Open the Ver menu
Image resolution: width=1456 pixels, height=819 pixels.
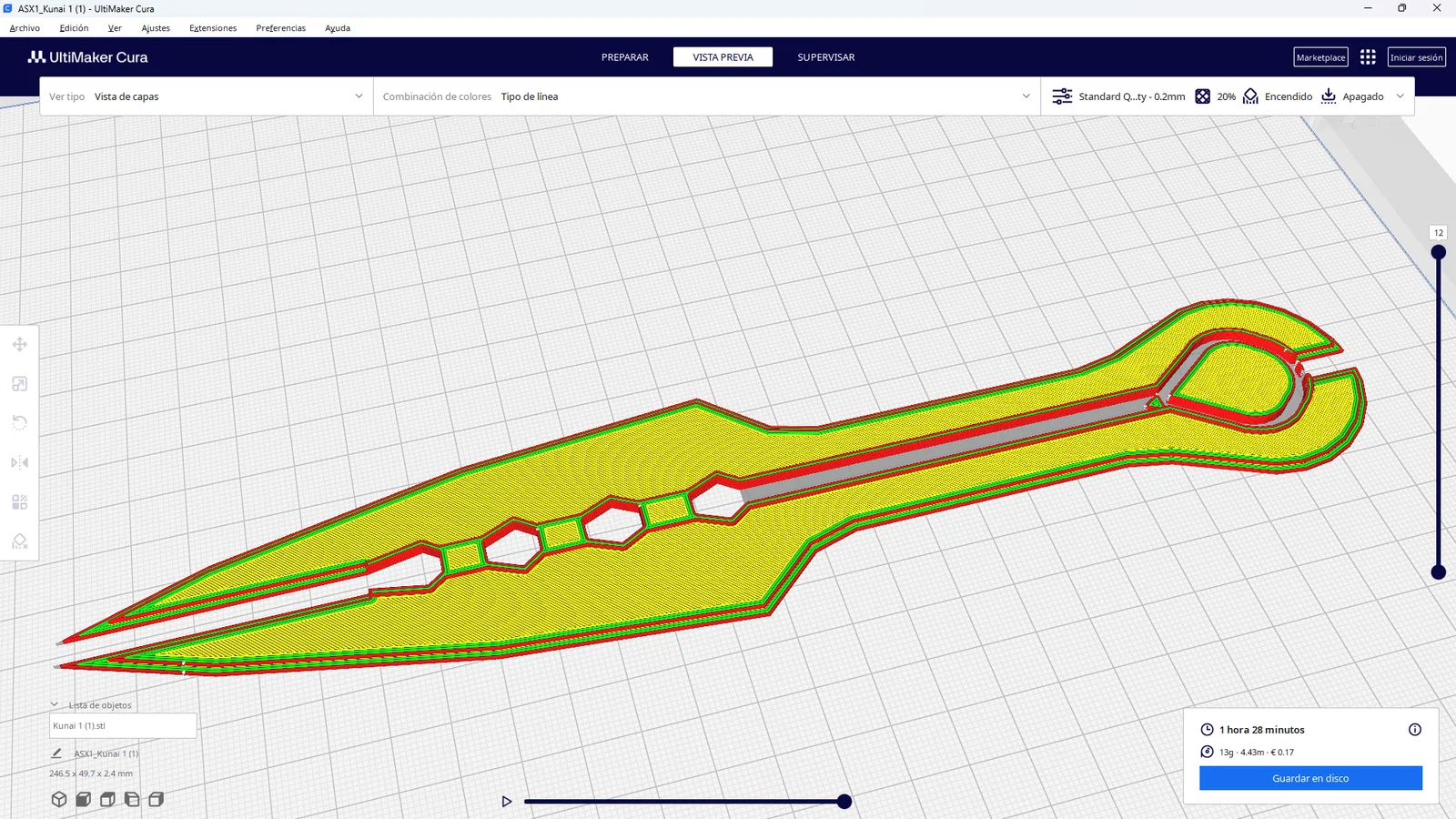(x=115, y=28)
